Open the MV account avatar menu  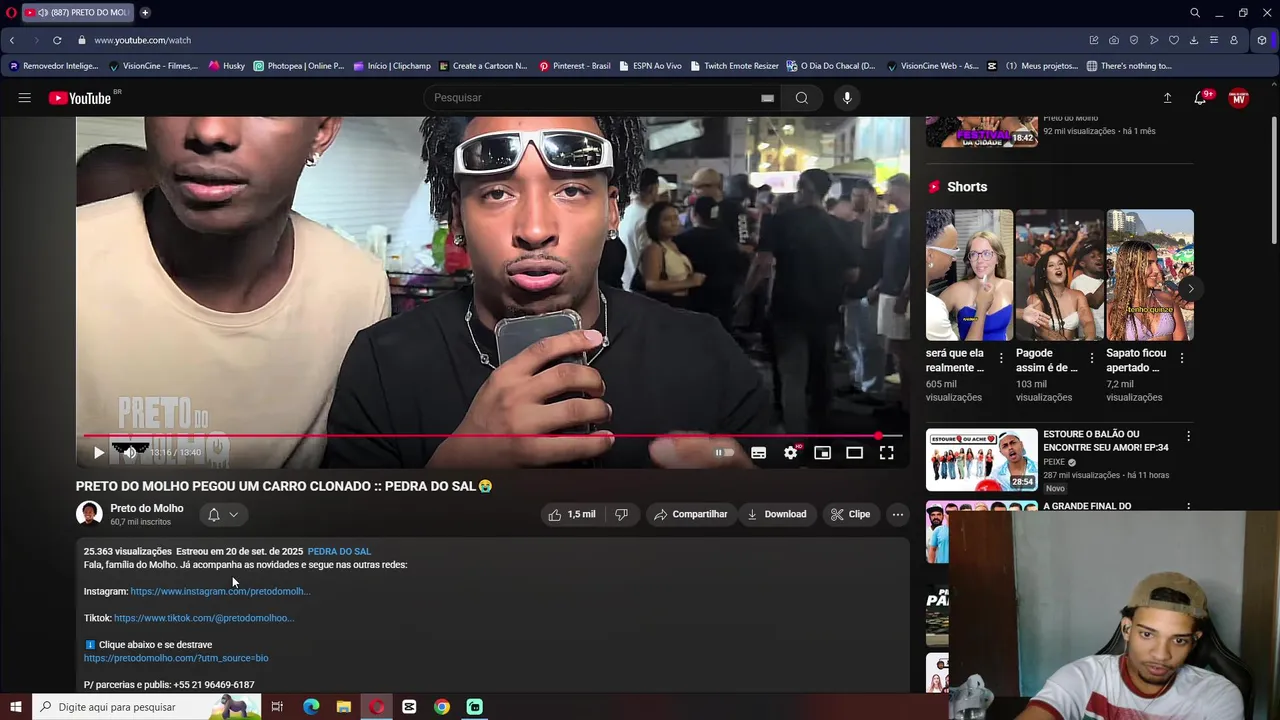coord(1239,98)
